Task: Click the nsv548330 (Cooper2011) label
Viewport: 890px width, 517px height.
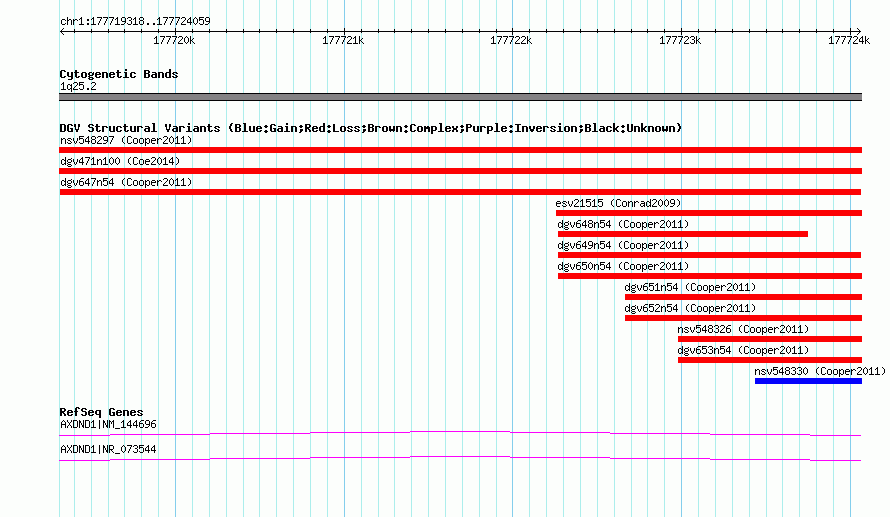Action: coord(820,371)
